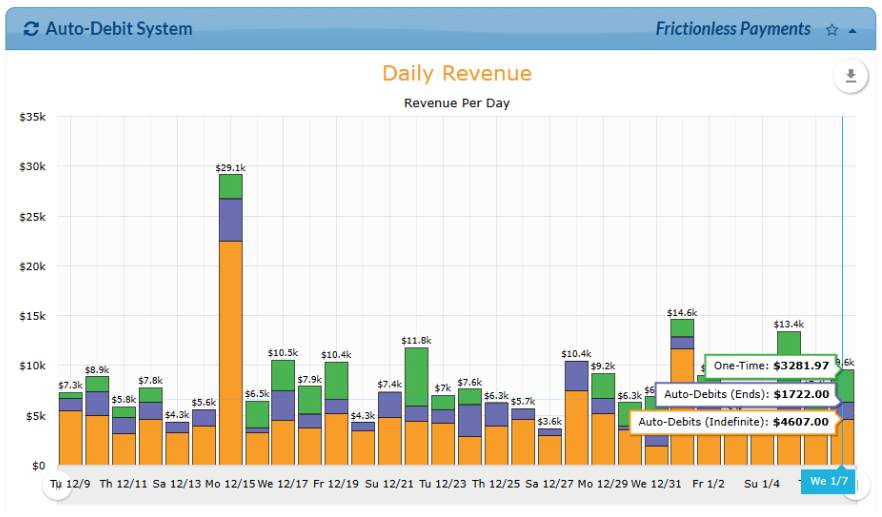Click the $8.9k bar

[97, 421]
